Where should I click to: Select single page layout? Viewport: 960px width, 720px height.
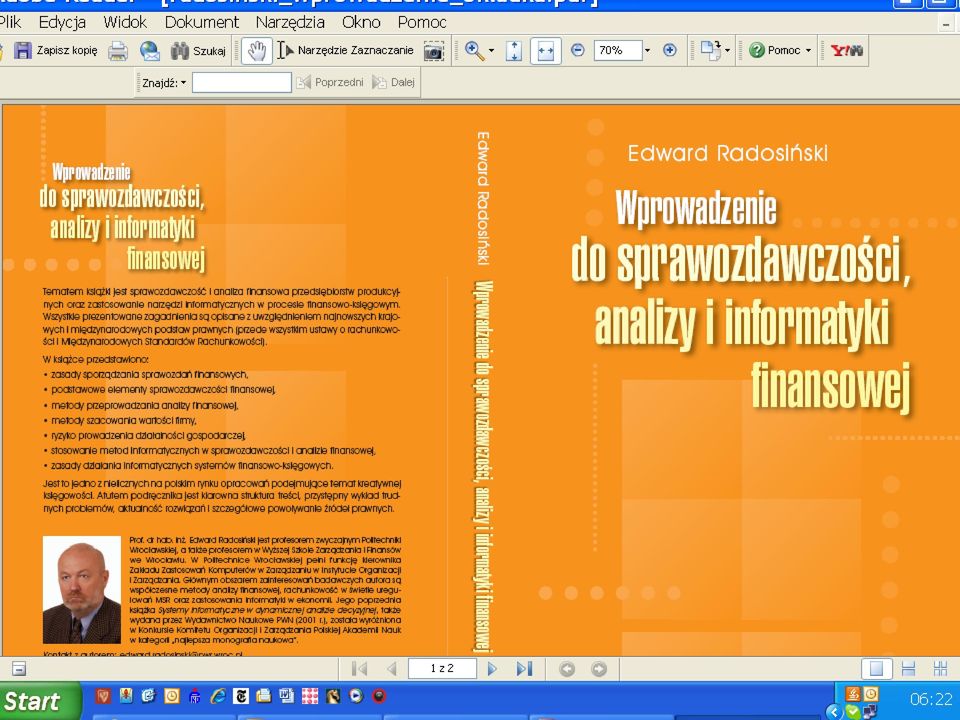pos(876,669)
